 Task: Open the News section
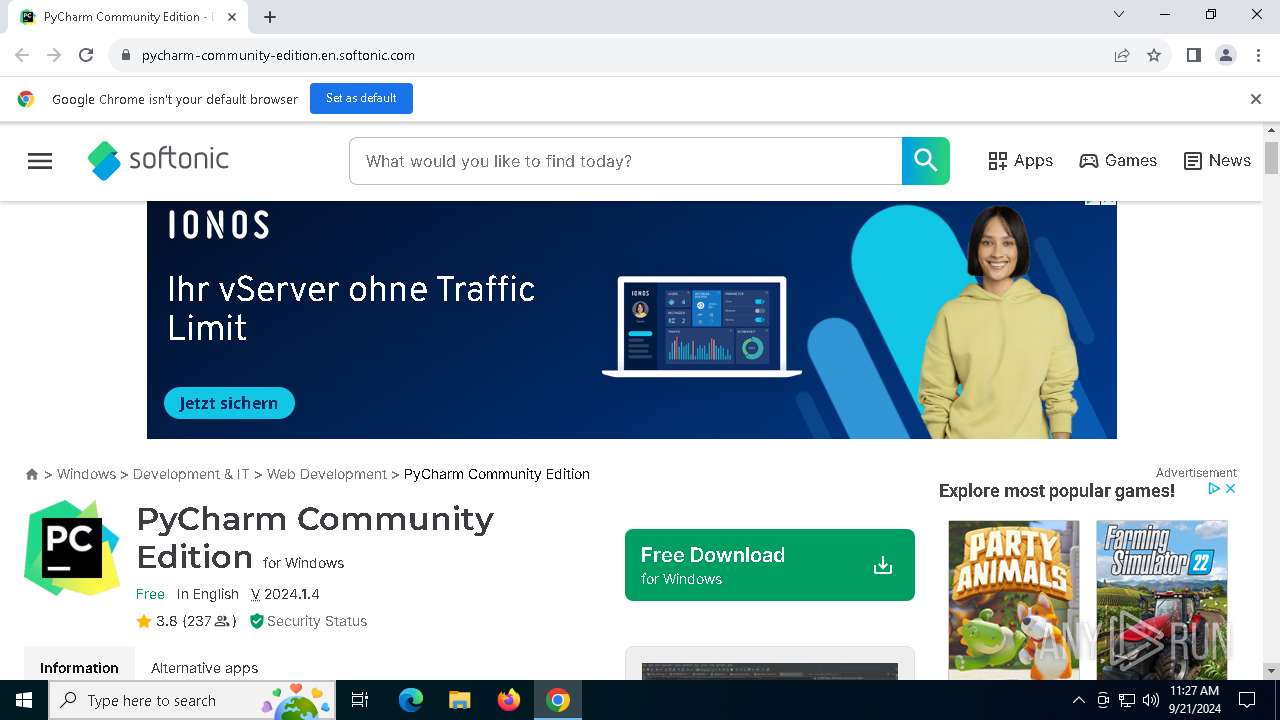[x=1217, y=161]
